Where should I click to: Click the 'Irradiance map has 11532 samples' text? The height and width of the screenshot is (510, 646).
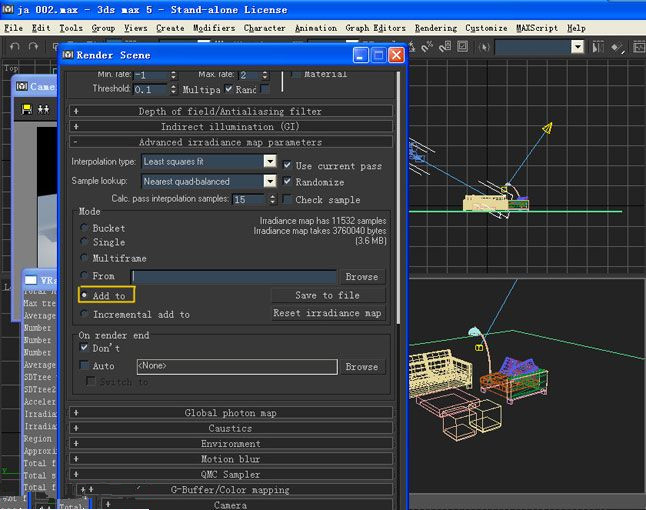(x=323, y=221)
